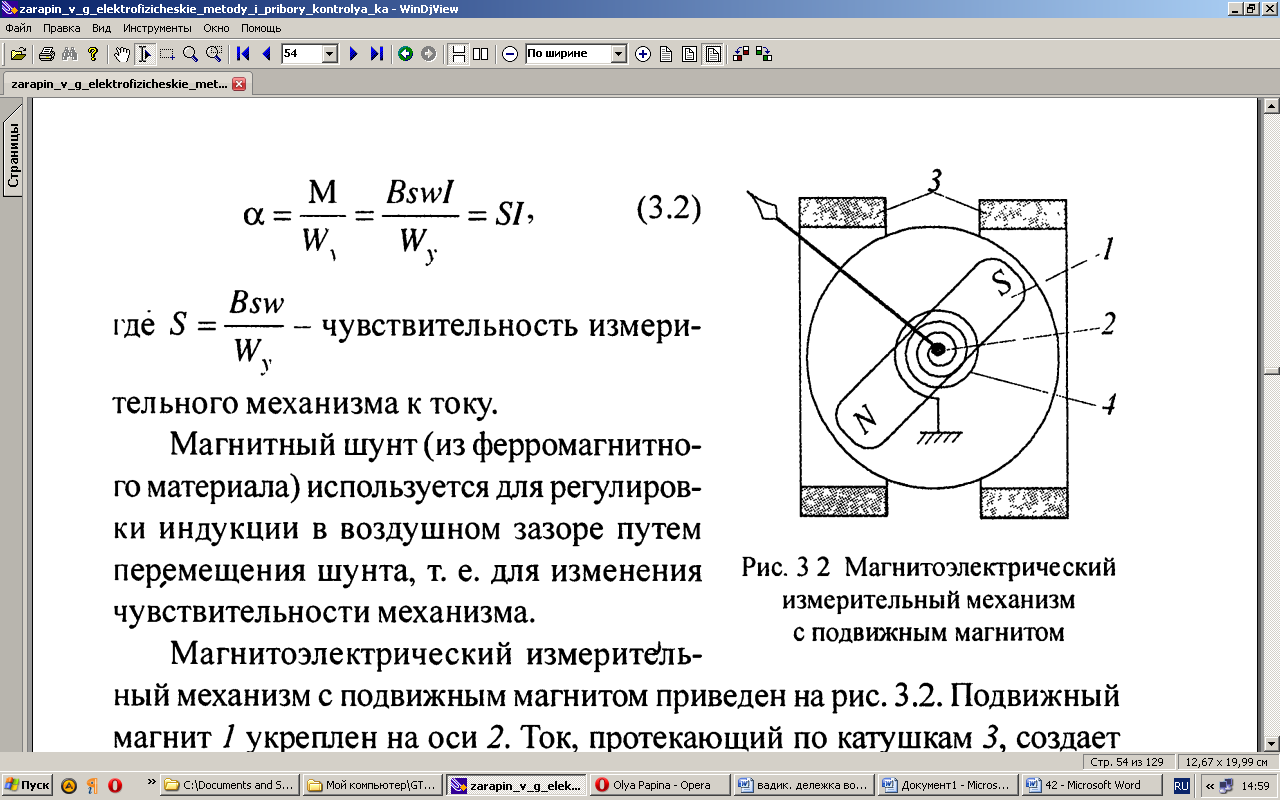Select the zoom rectangle tool
This screenshot has width=1280, height=800.
[213, 54]
